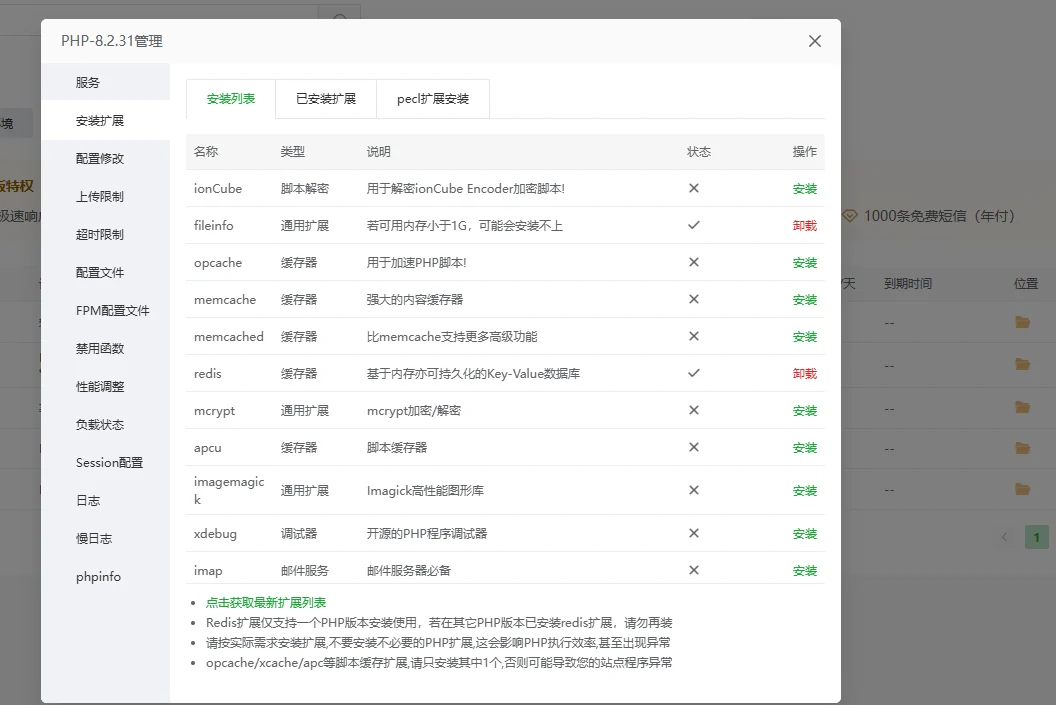The height and width of the screenshot is (705, 1056).
Task: Install the ionCube extension
Action: [804, 189]
